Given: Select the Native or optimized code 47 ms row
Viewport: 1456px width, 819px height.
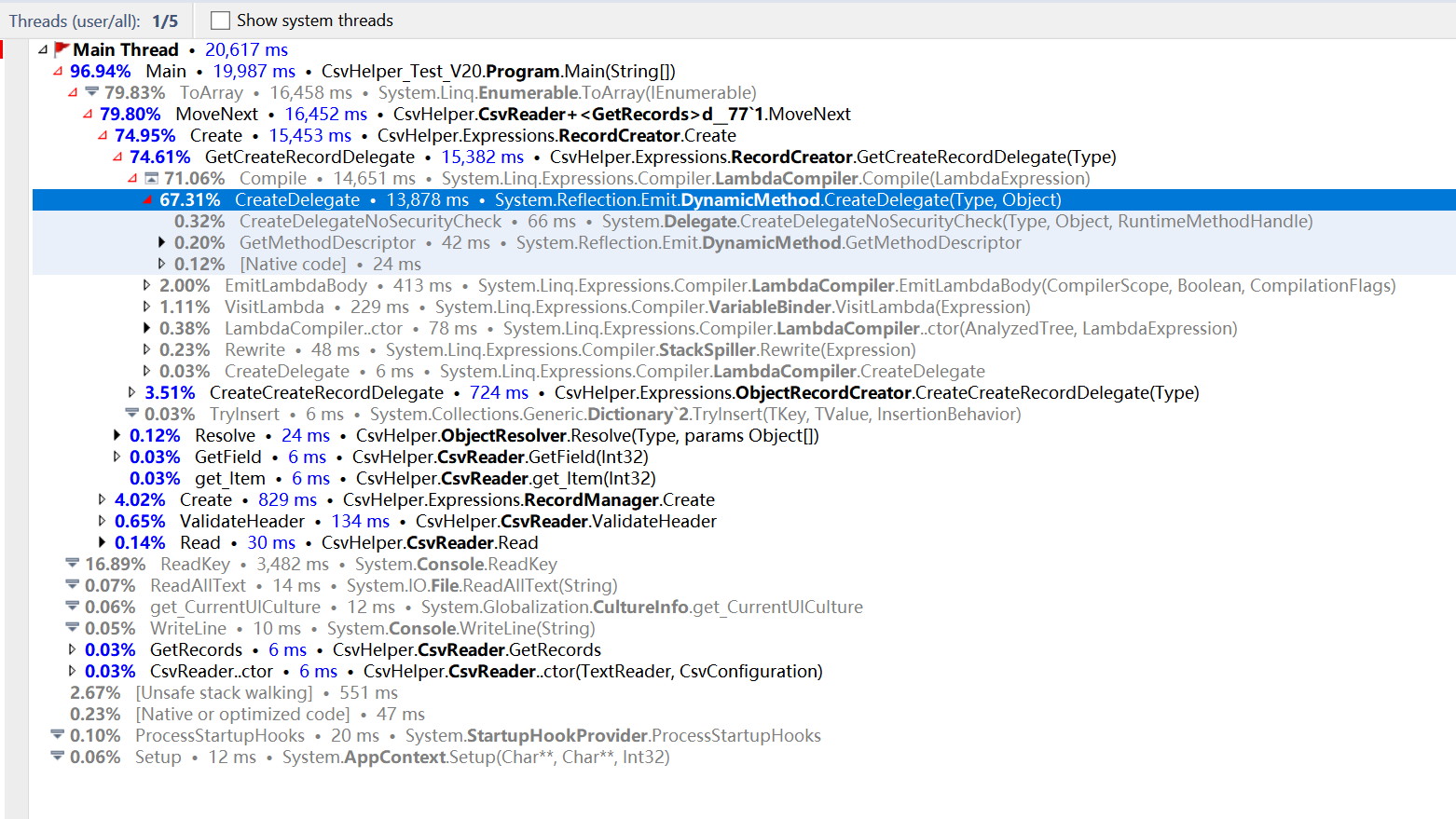Looking at the screenshot, I should pos(744,714).
